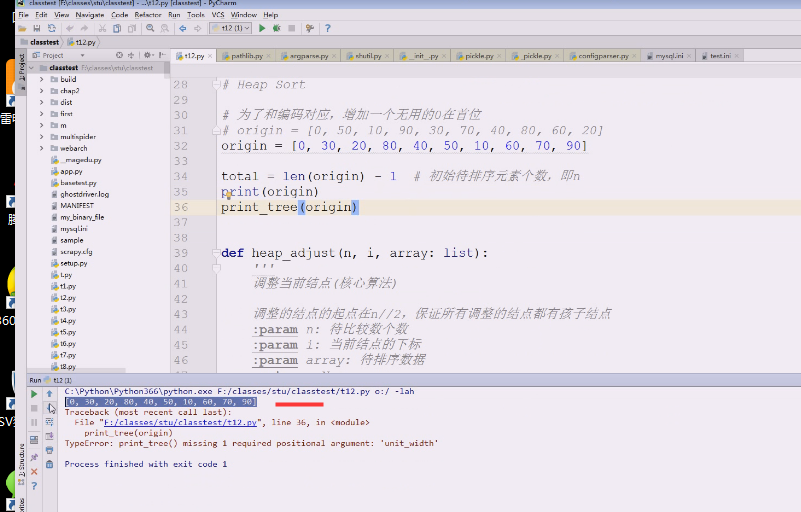Open Help topics question mark toolbar icon
This screenshot has height=512, width=801.
(x=327, y=29)
